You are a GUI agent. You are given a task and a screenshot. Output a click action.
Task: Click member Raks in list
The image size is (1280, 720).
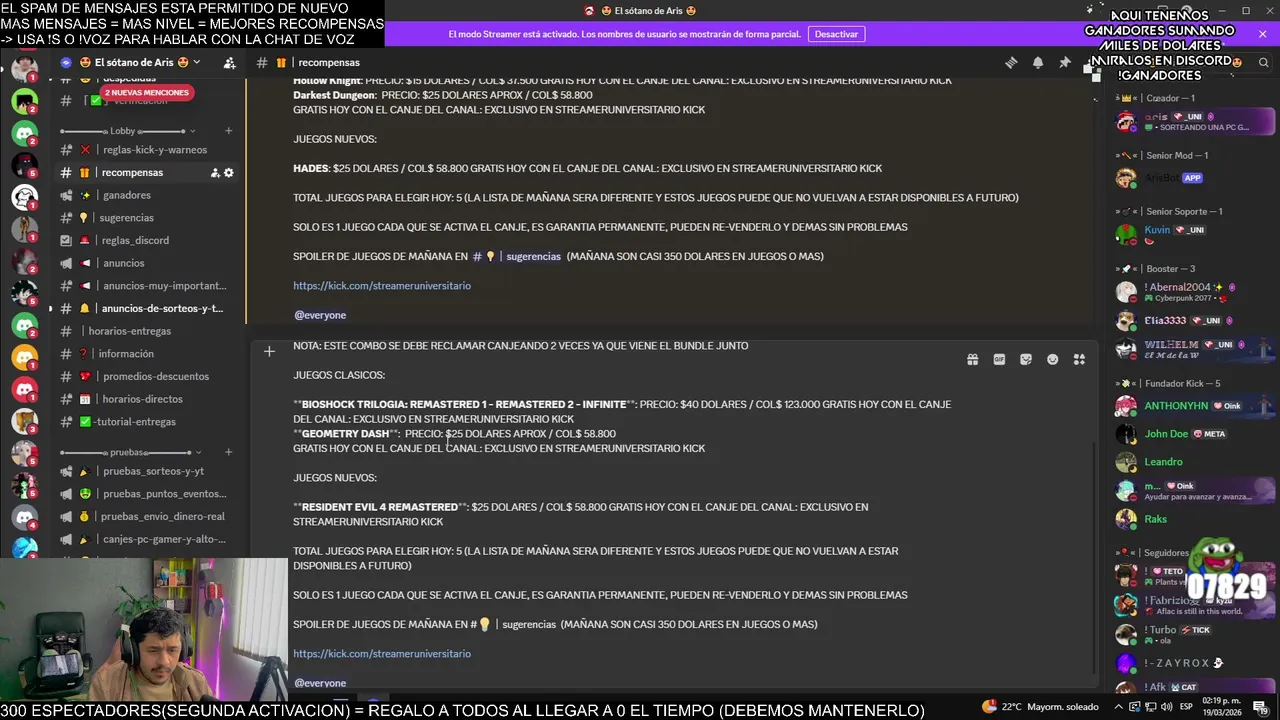tap(1195, 519)
